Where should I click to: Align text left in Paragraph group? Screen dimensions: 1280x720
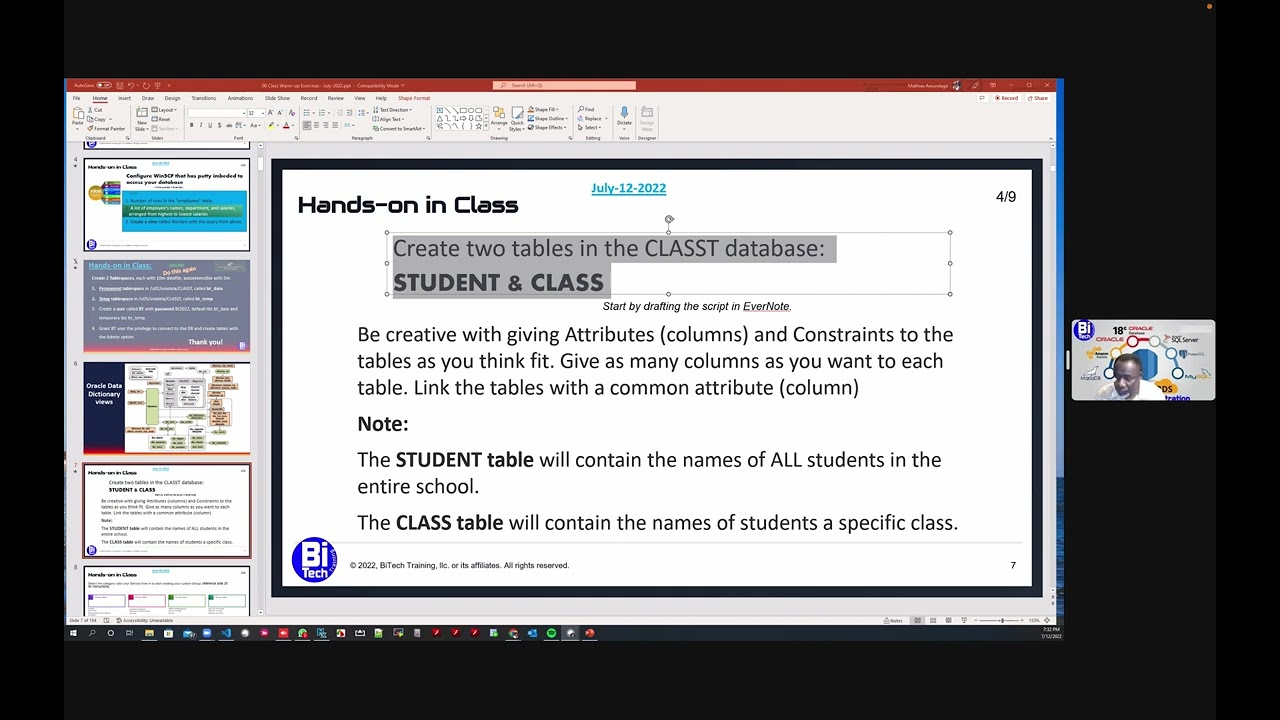(307, 125)
